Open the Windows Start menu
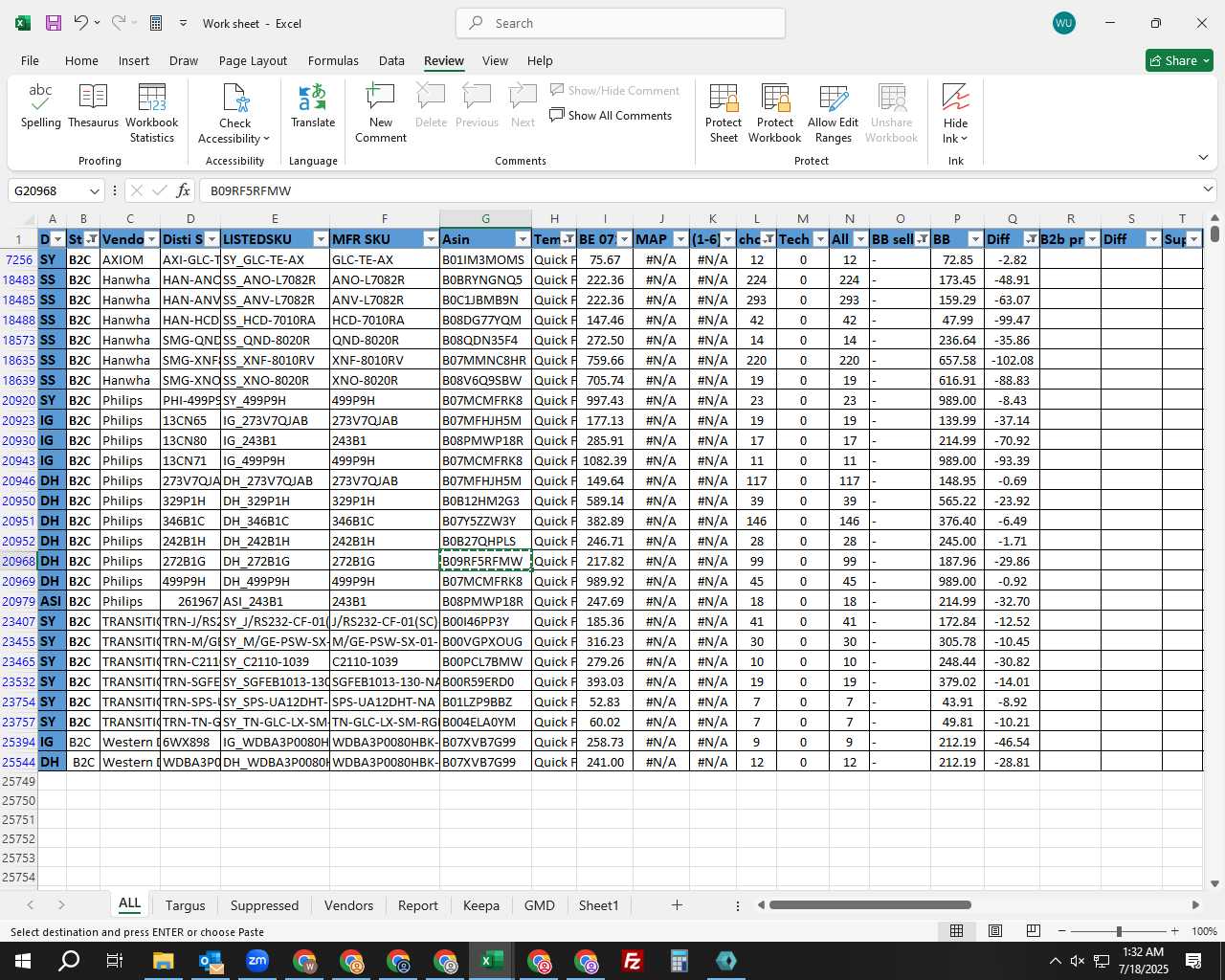The width and height of the screenshot is (1225, 980). [x=23, y=961]
